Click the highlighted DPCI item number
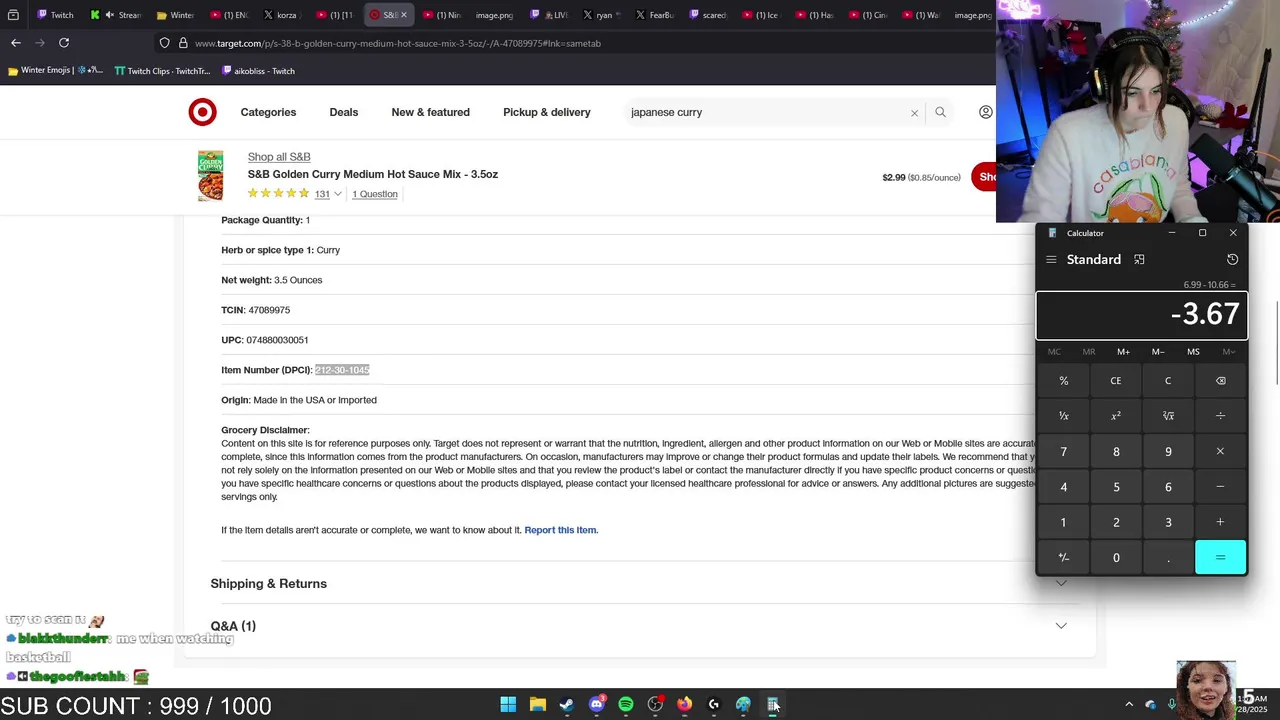Image resolution: width=1280 pixels, height=720 pixels. [342, 370]
